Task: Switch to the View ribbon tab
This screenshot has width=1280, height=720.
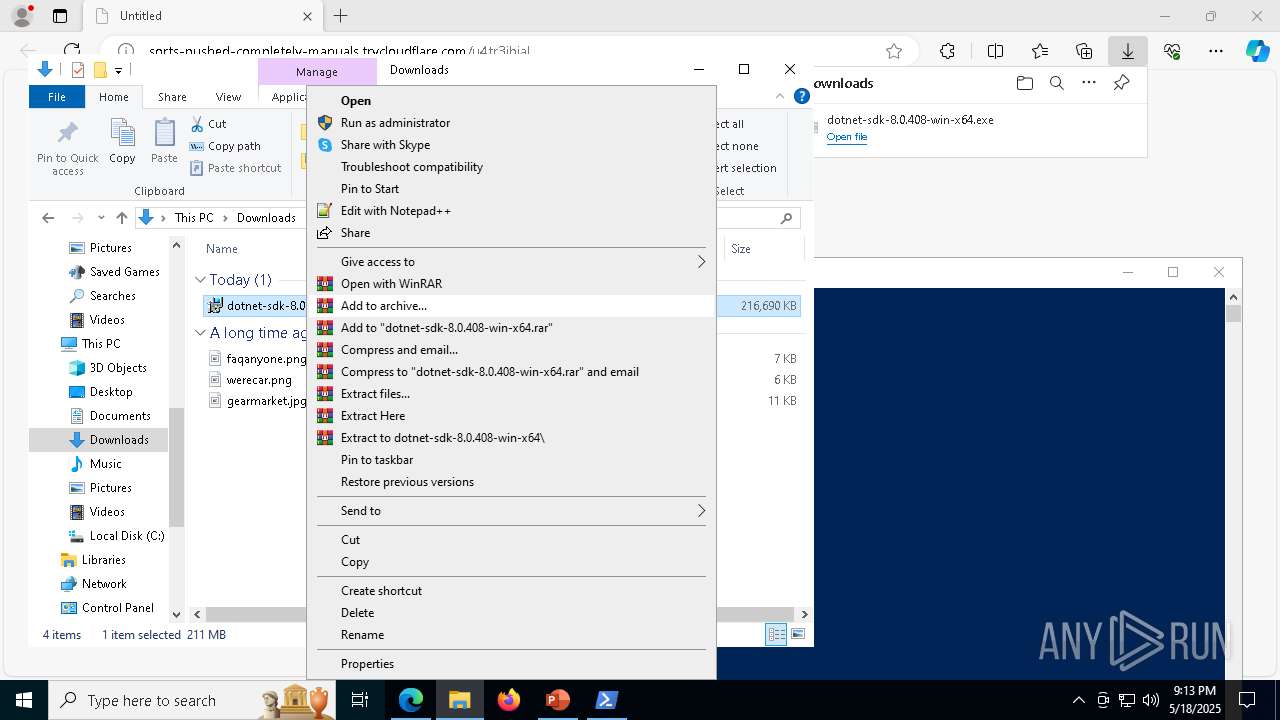Action: point(228,97)
